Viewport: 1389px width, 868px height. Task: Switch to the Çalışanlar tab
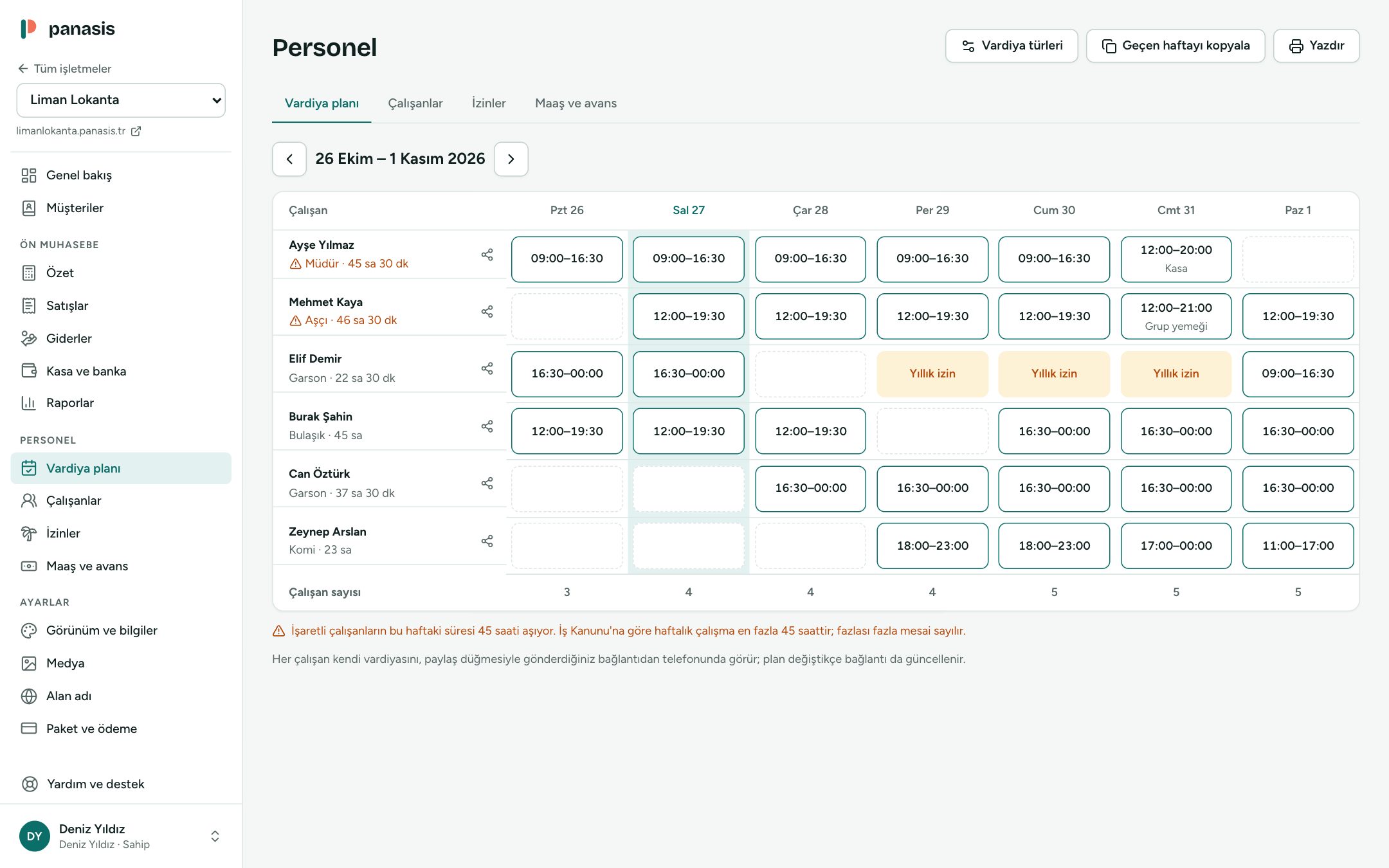[415, 104]
